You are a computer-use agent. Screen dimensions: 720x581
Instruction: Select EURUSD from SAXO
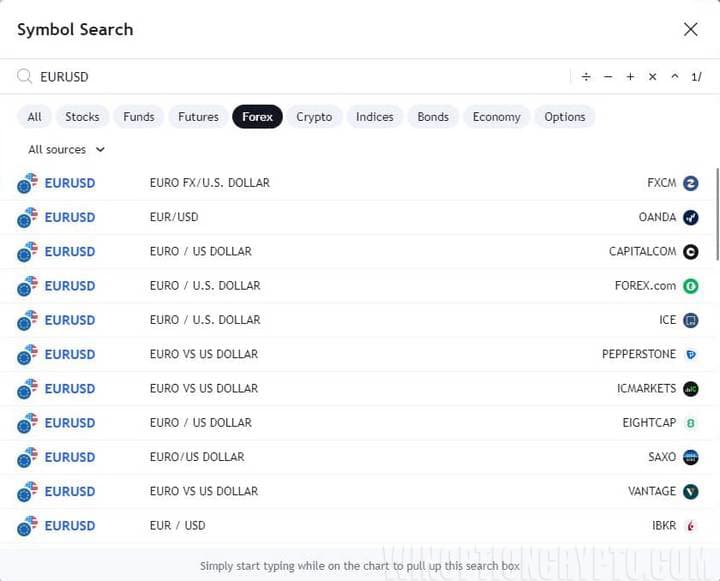[360, 457]
